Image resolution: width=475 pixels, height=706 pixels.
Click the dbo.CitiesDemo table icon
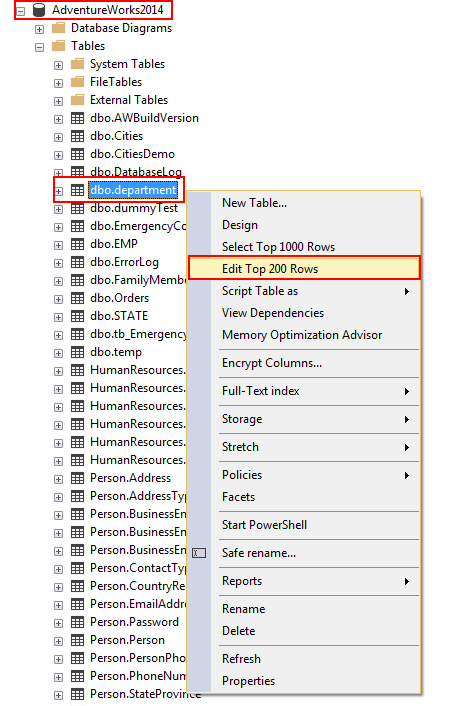77,154
